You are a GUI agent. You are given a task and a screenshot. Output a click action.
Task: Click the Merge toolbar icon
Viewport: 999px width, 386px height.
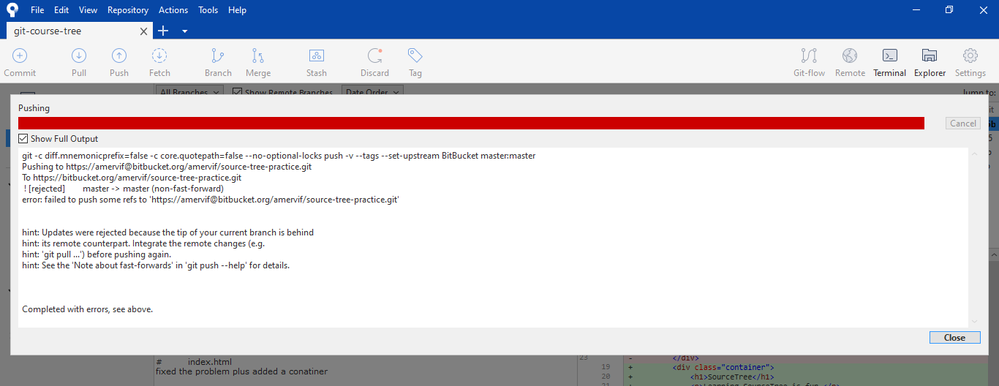click(x=258, y=55)
